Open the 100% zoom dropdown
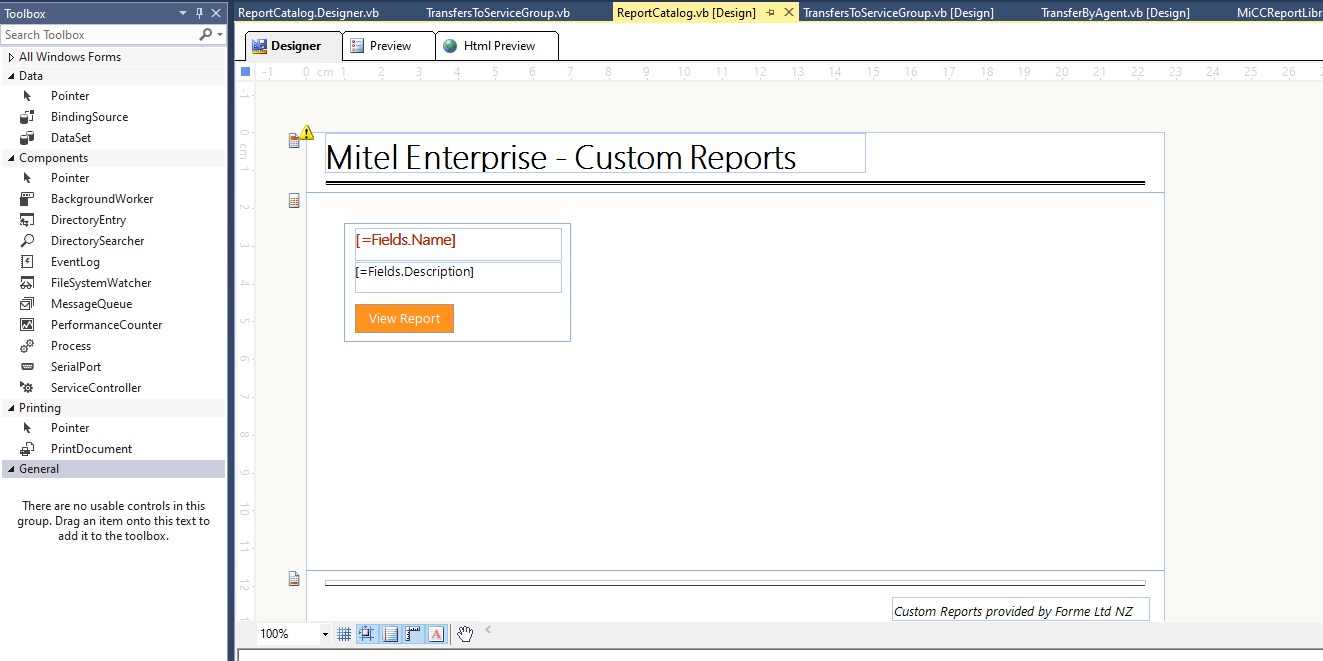1323x661 pixels. 325,634
